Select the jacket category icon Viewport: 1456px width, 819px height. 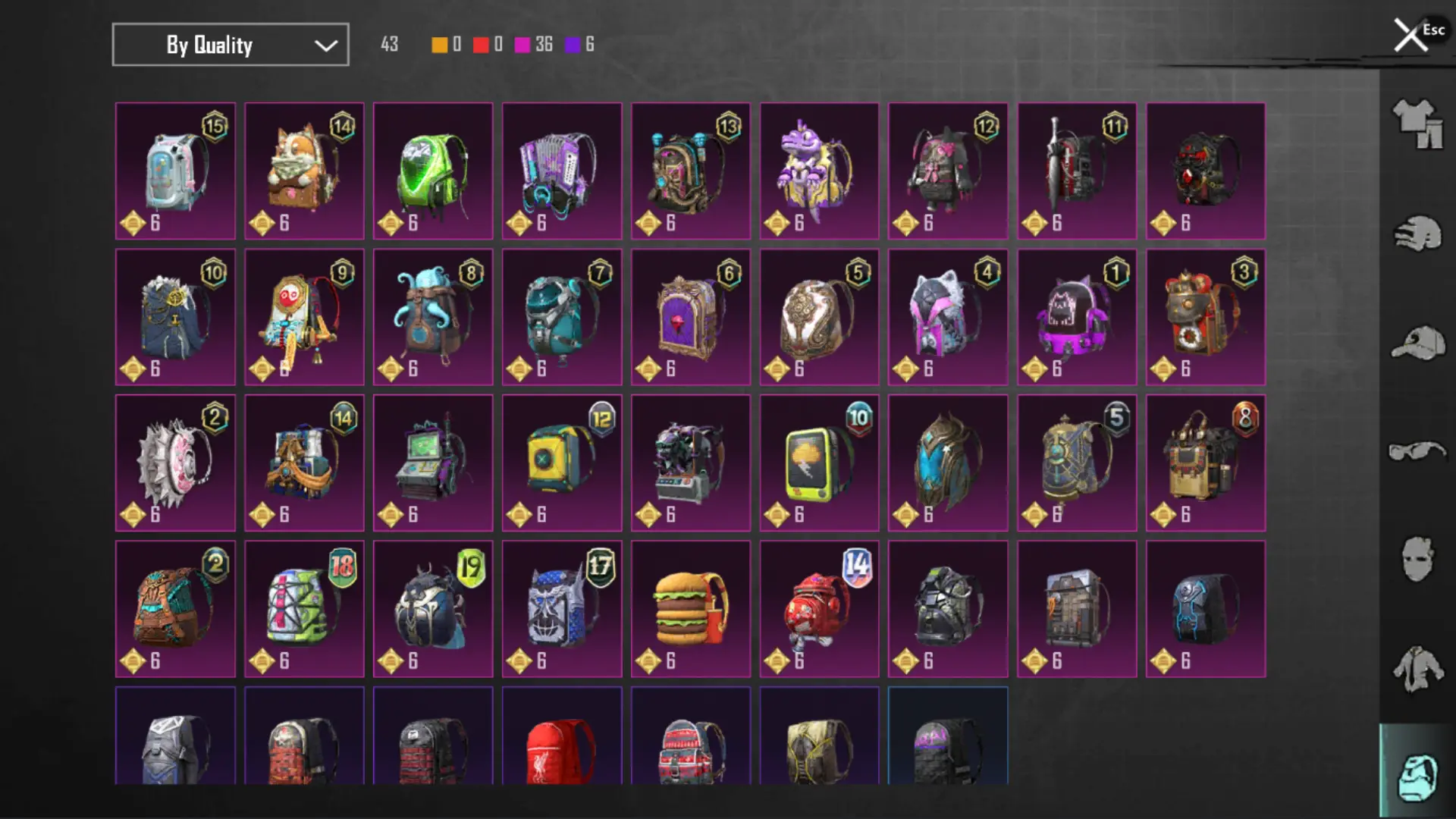(x=1417, y=669)
